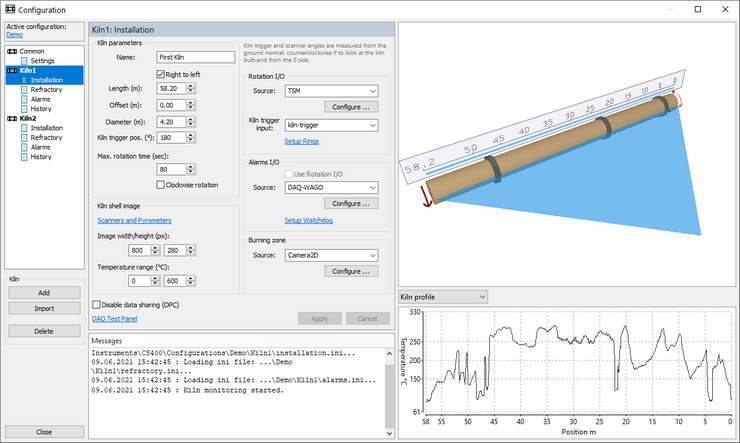Open the Setup Rings link
Image resolution: width=740 pixels, height=443 pixels.
302,141
